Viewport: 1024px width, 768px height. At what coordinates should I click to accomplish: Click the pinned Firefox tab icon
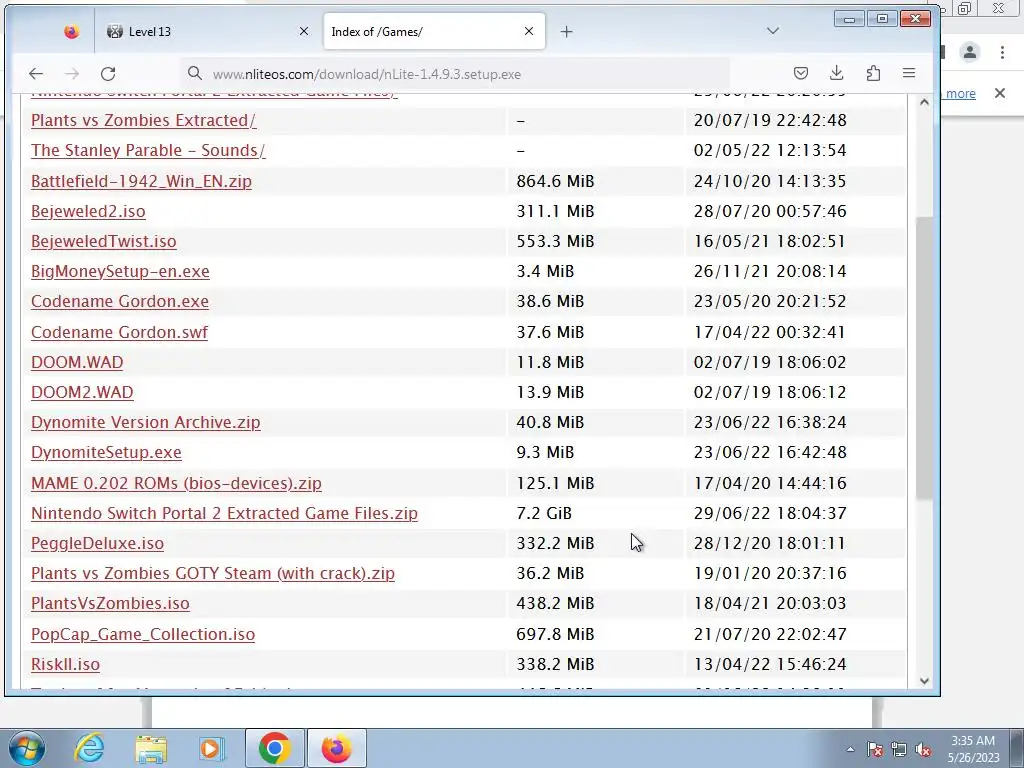(71, 31)
